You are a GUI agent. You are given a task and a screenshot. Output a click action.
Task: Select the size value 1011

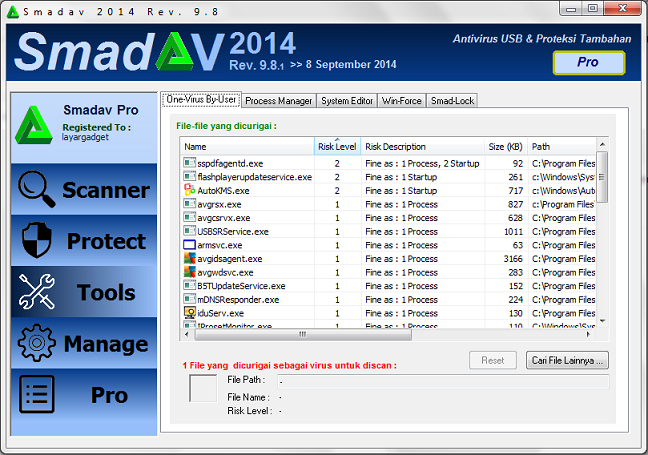click(513, 231)
